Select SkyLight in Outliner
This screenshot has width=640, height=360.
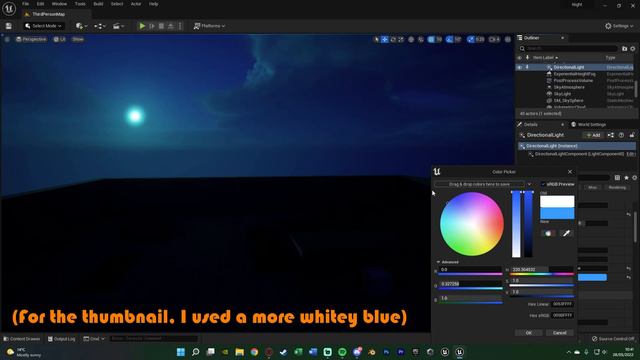[x=562, y=94]
